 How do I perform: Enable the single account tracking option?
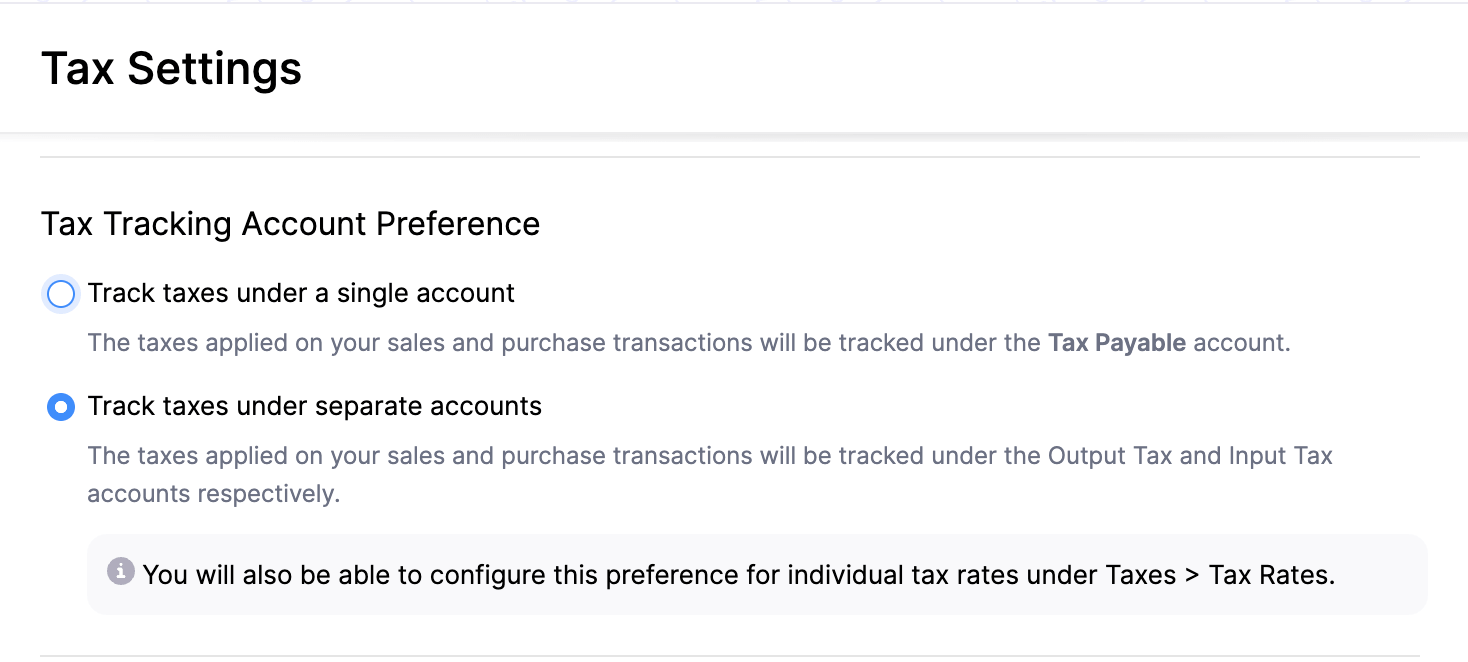[60, 293]
